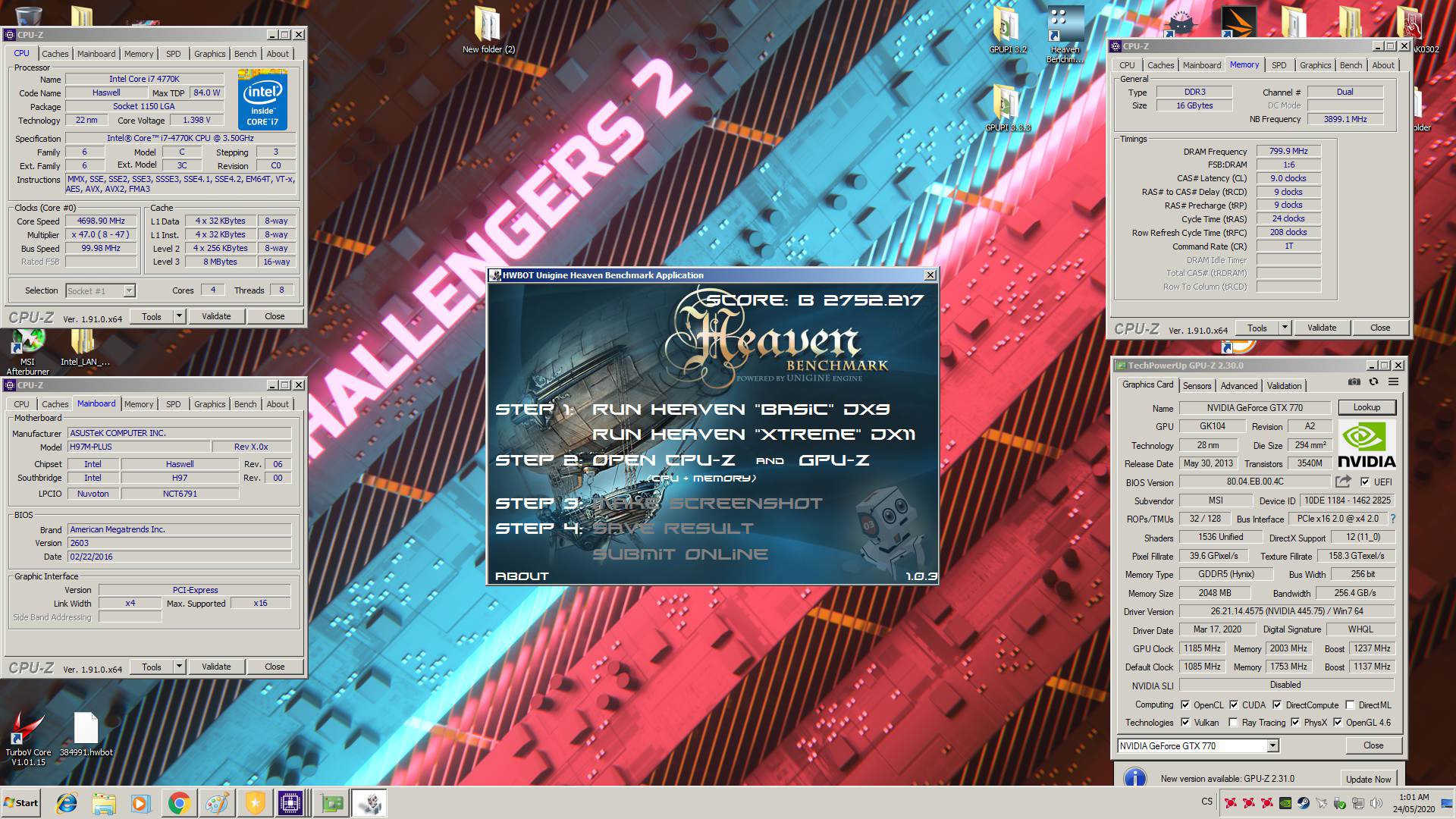The width and height of the screenshot is (1456, 819).
Task: Click Close button in GPU-Z window
Action: (1373, 745)
